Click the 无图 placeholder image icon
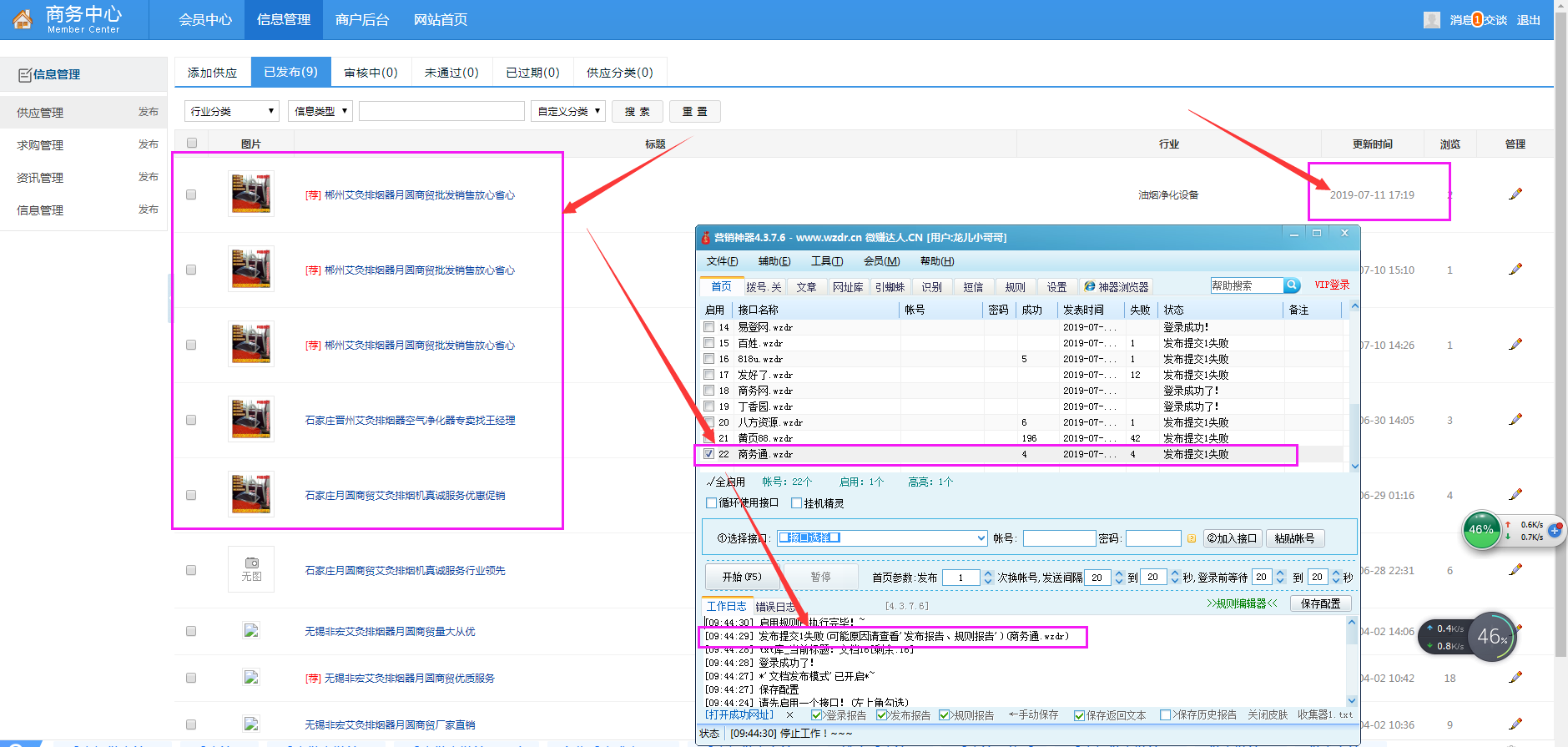Screen dimensions: 1568x747 [x=251, y=569]
